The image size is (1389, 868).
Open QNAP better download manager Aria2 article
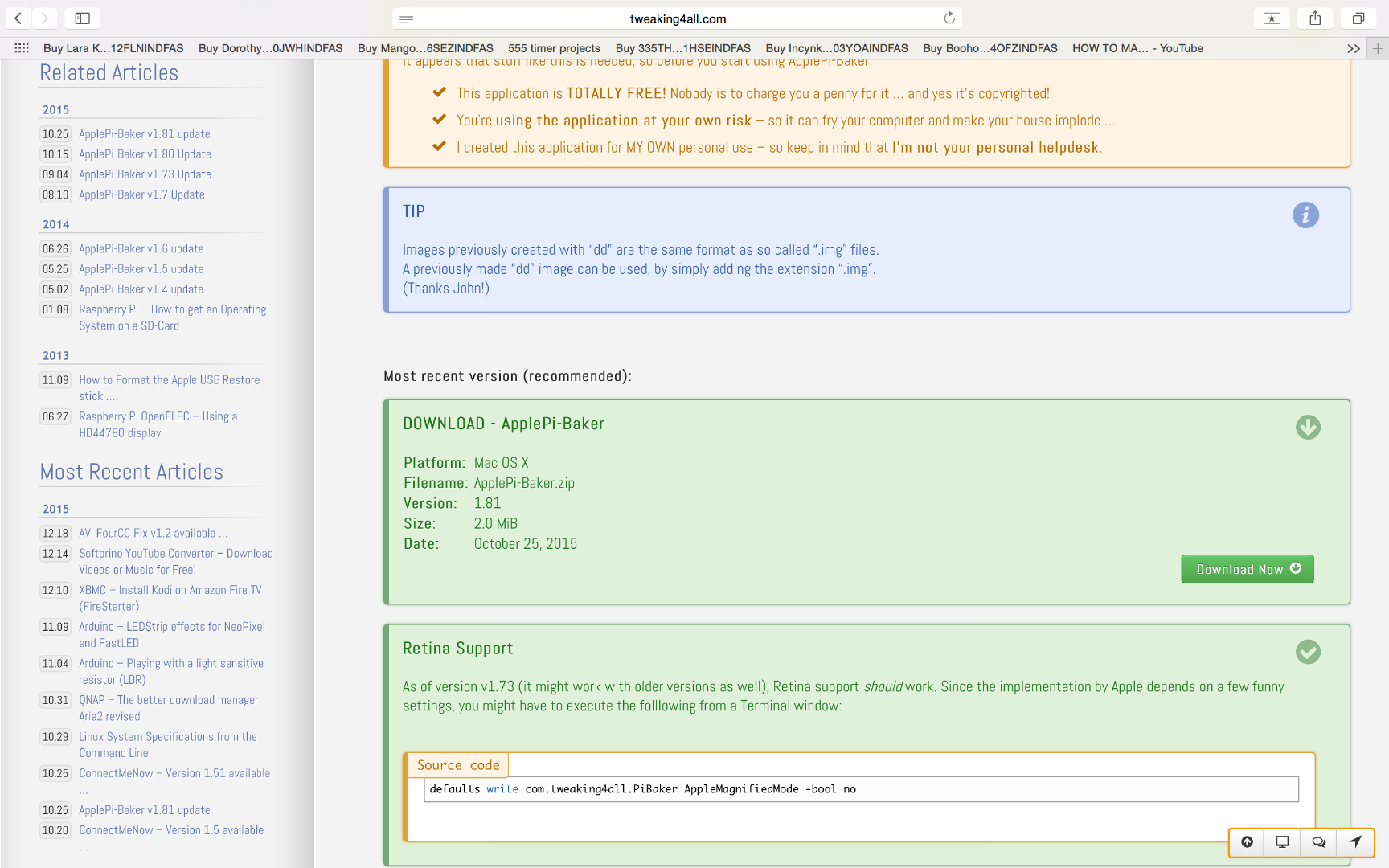(169, 708)
